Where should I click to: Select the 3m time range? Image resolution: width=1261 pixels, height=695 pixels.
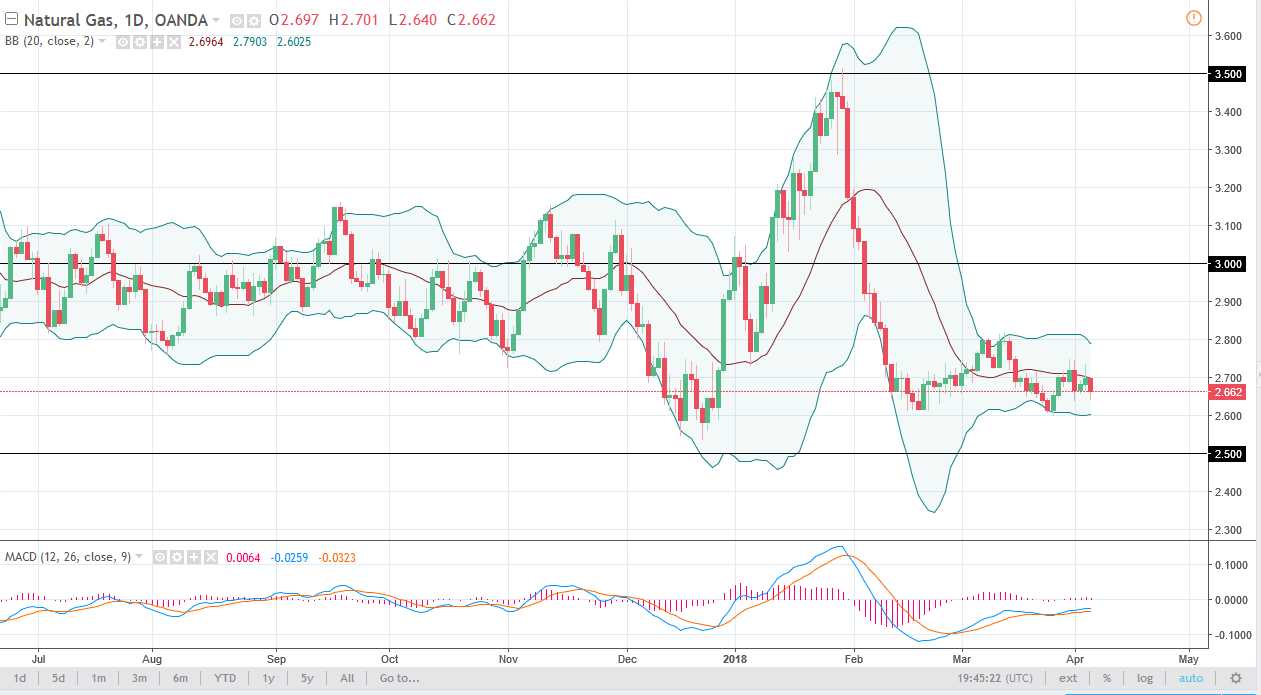pos(139,678)
